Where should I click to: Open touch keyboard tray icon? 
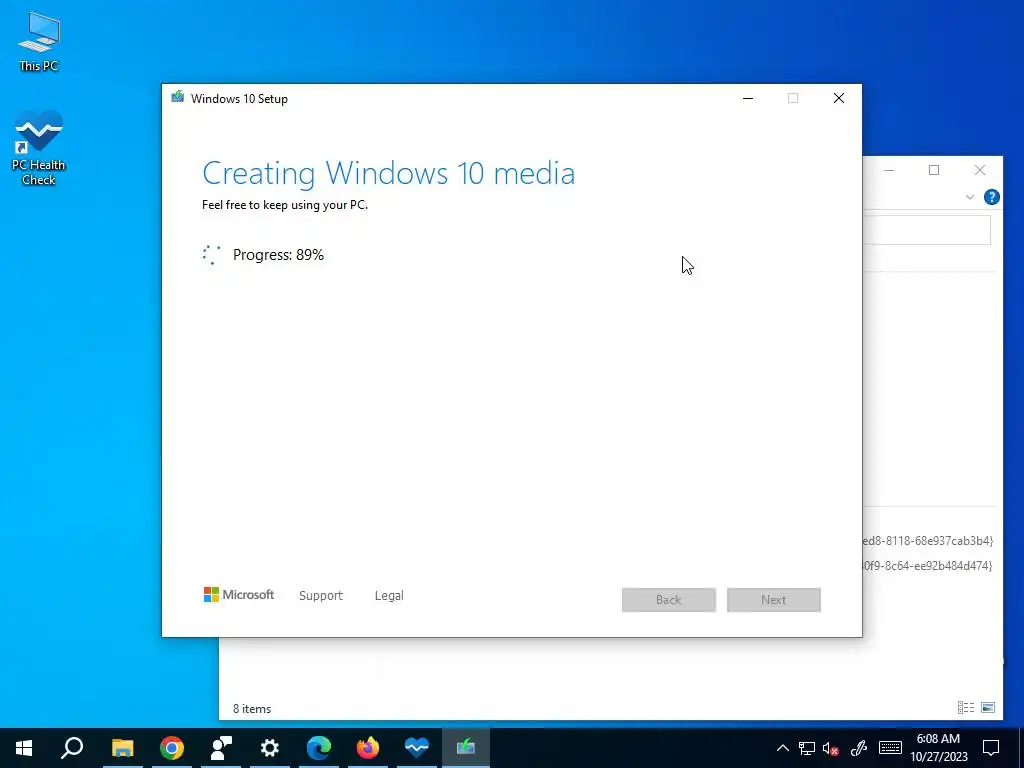click(890, 748)
